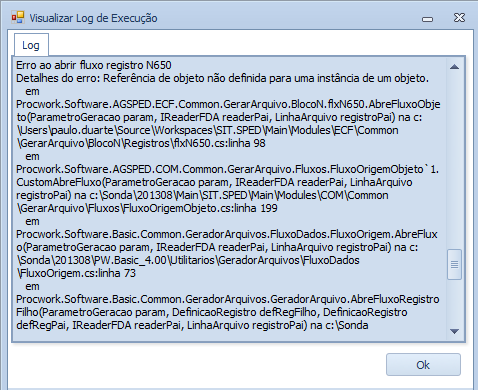Place cursor on 'Erro ao abrir fluxo registro N650' line
The width and height of the screenshot is (478, 390).
(x=94, y=65)
